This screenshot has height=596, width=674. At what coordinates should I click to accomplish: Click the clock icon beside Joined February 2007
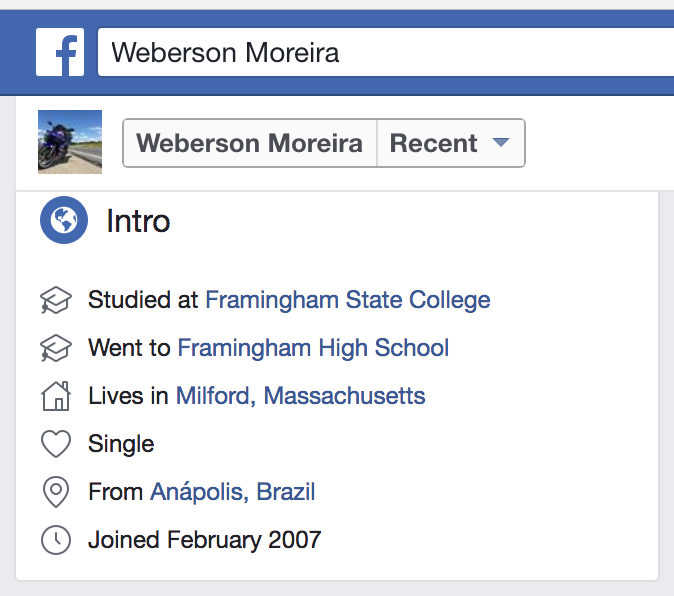pos(56,540)
